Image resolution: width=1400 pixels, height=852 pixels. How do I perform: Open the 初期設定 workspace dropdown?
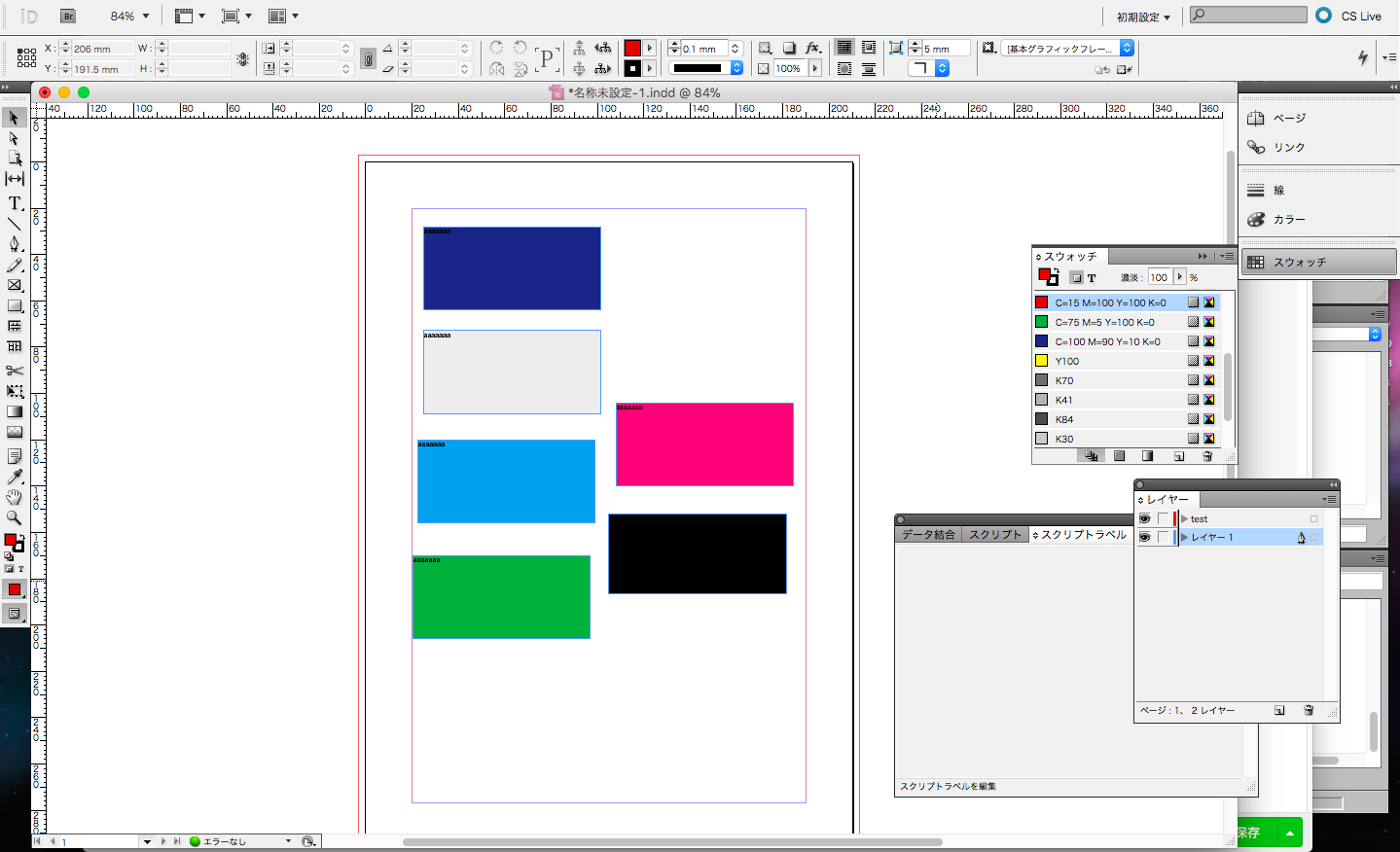point(1143,17)
